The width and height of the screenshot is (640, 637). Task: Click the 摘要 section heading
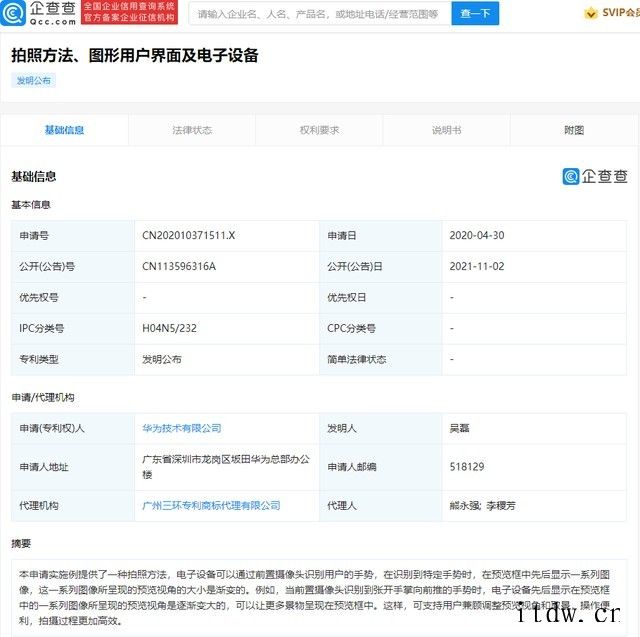(x=21, y=544)
